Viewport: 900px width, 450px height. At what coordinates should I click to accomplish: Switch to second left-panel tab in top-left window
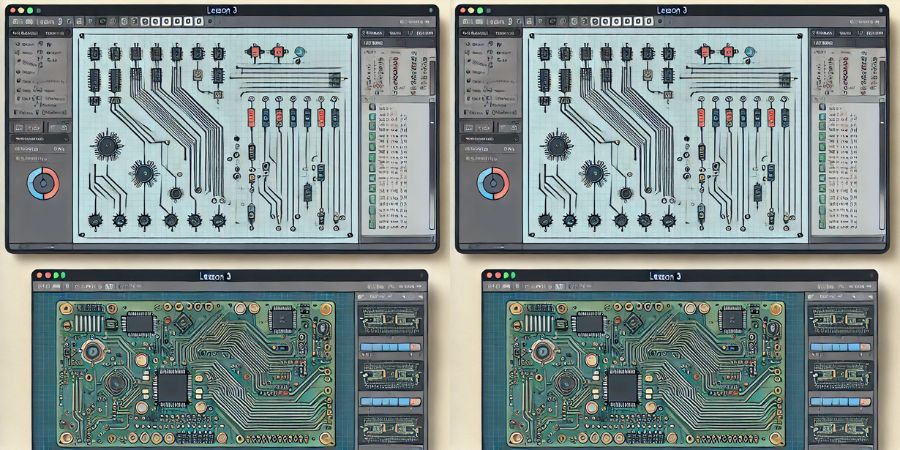(56, 33)
